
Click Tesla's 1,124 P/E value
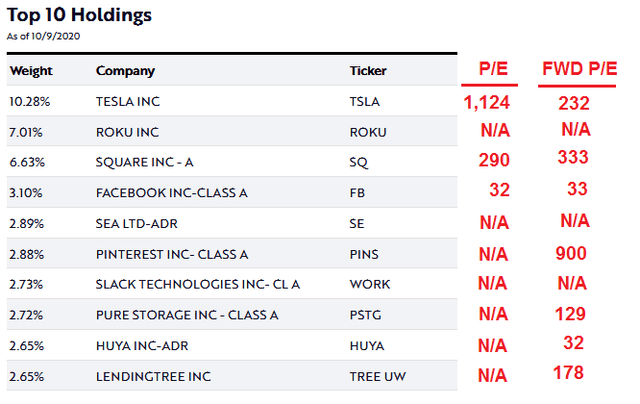click(x=487, y=102)
